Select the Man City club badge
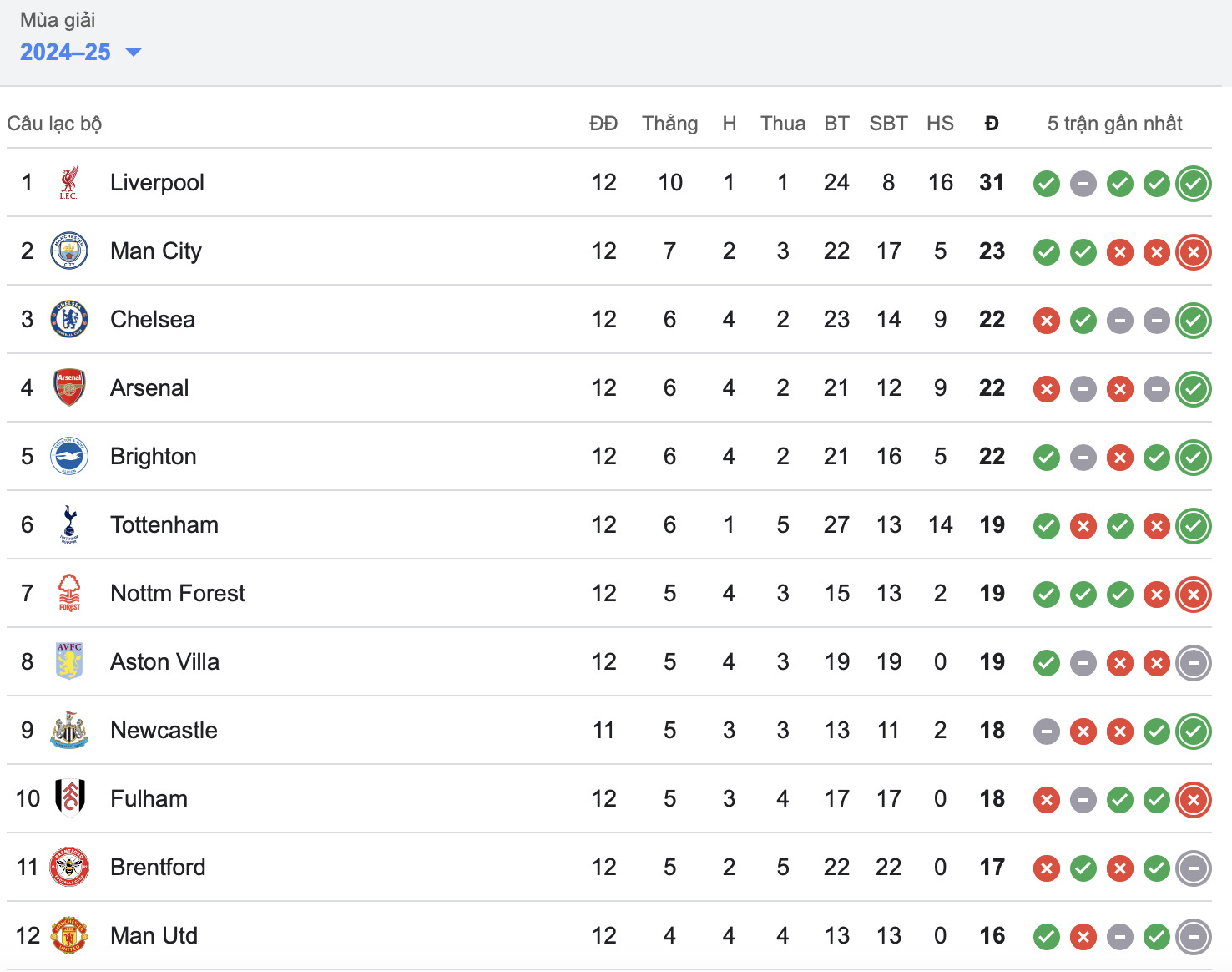 coord(70,251)
